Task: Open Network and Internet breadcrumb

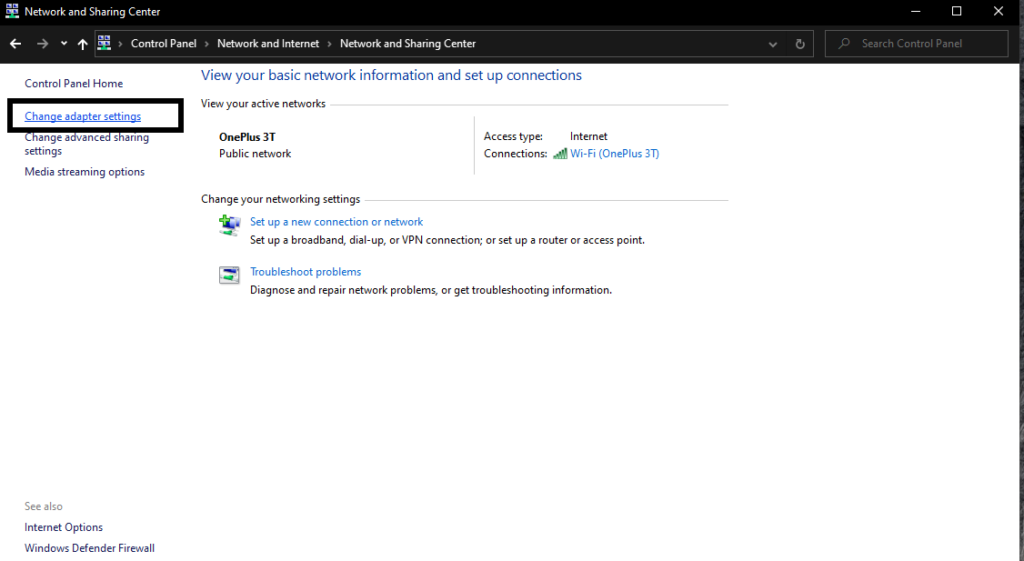Action: click(x=268, y=43)
